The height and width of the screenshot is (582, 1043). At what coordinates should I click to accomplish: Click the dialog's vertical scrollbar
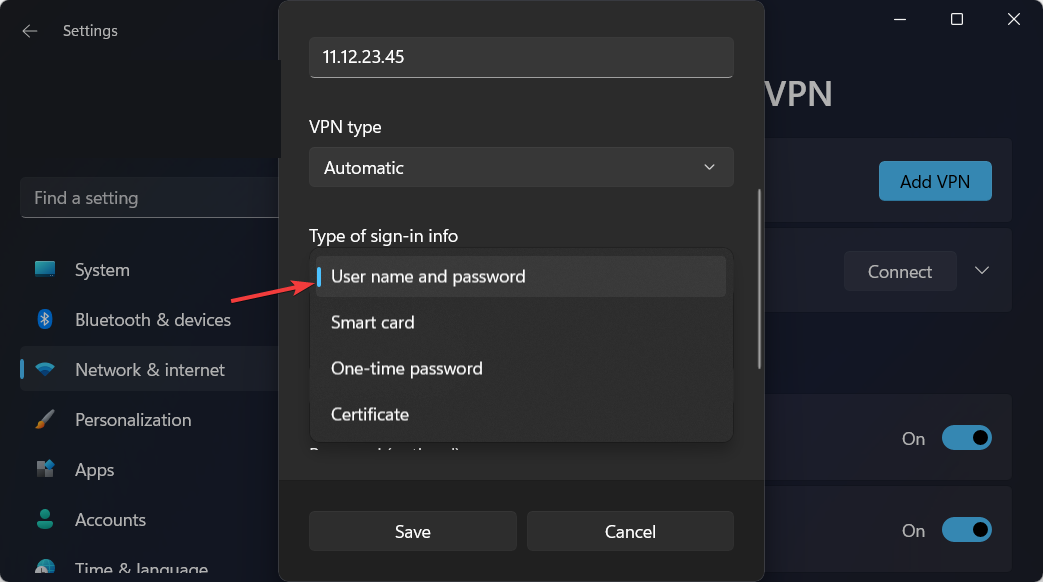[x=759, y=279]
